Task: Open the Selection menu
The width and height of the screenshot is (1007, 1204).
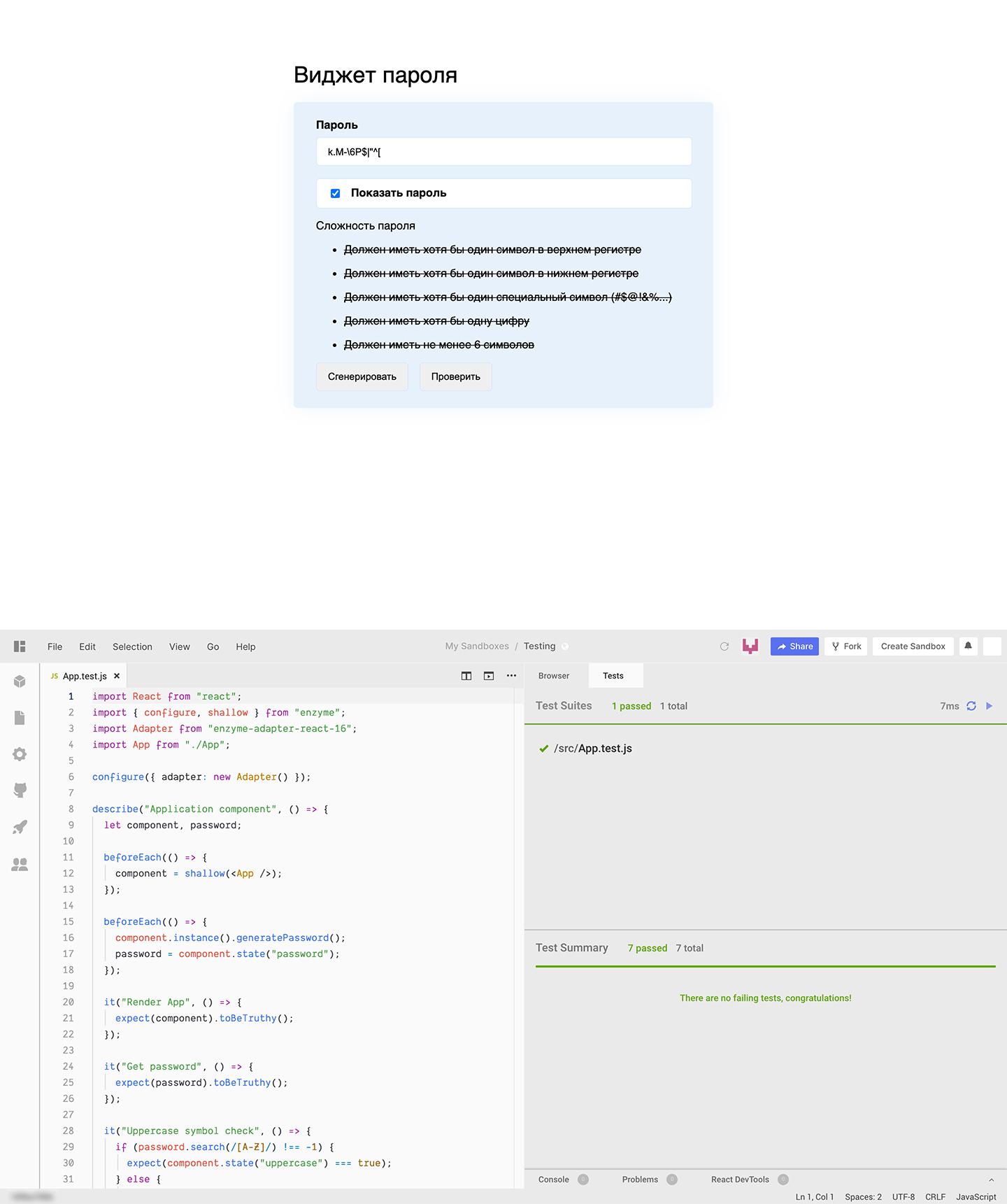Action: click(x=132, y=646)
